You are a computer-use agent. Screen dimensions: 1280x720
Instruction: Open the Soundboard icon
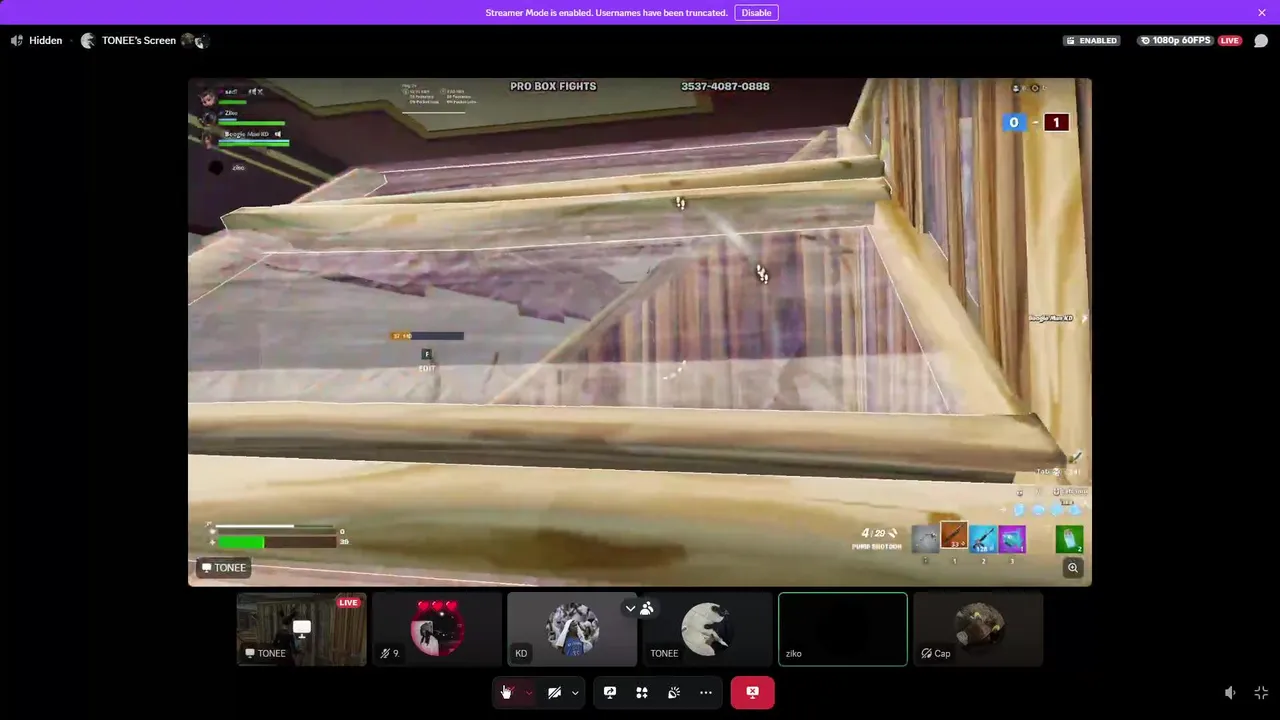click(674, 692)
